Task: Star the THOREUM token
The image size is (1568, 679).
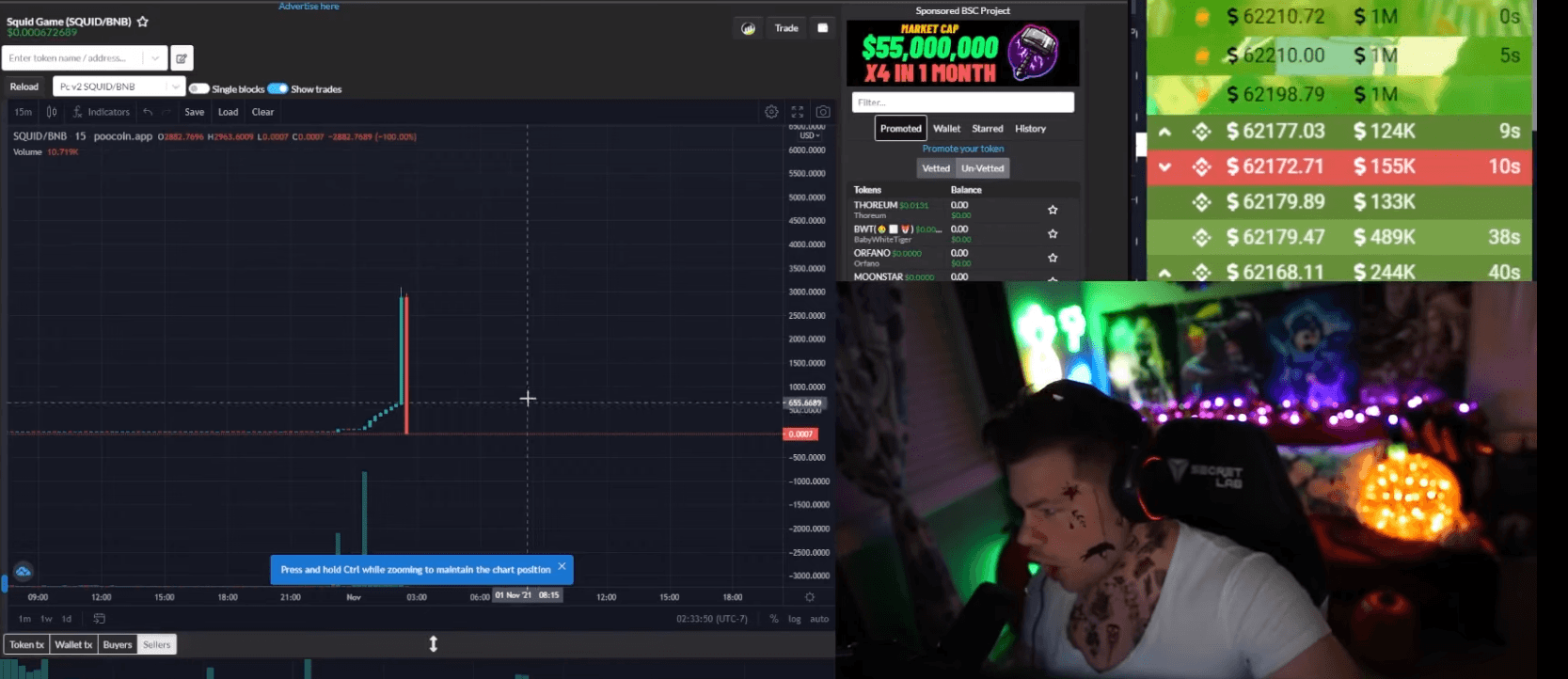Action: (1053, 210)
